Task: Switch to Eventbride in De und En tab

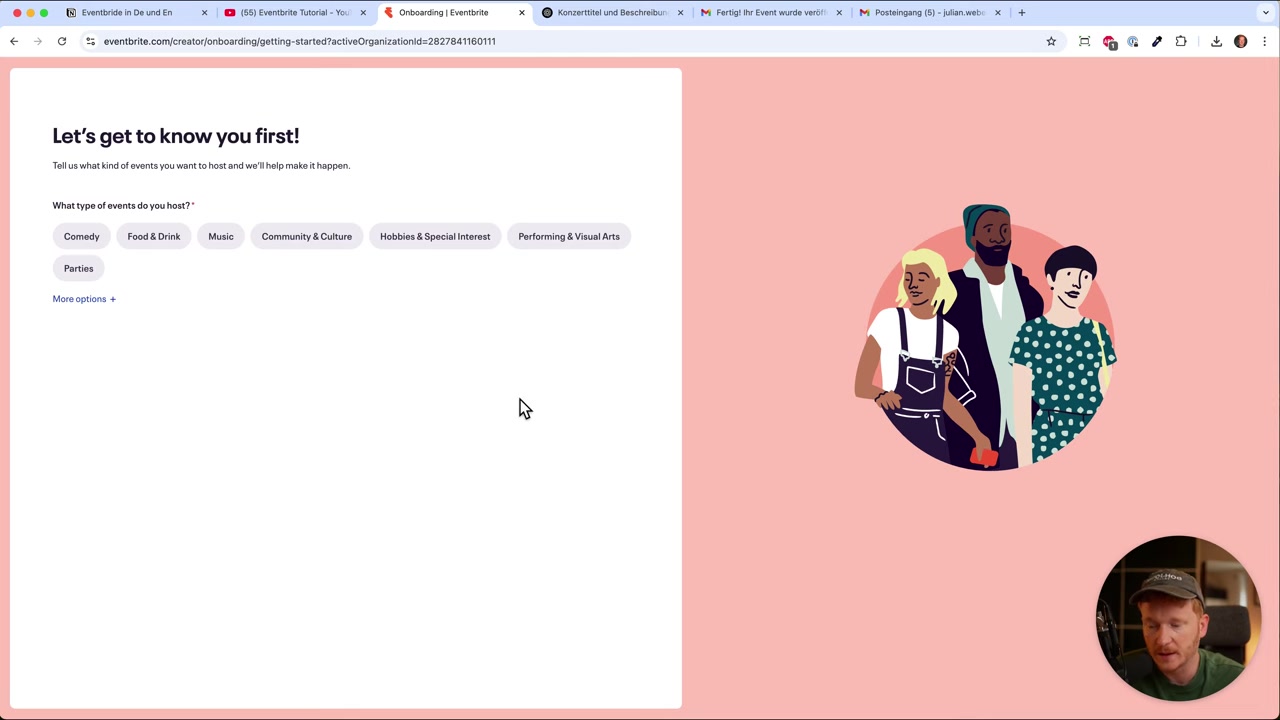Action: tap(136, 12)
